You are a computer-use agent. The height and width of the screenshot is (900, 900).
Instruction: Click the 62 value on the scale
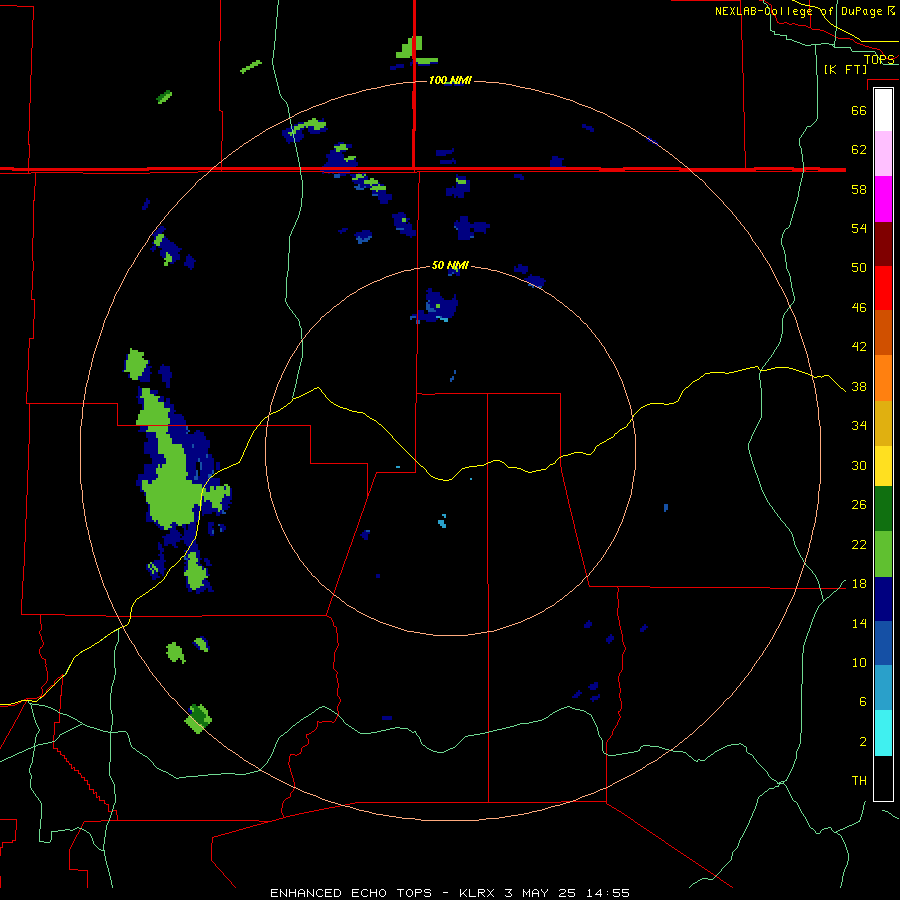click(859, 149)
